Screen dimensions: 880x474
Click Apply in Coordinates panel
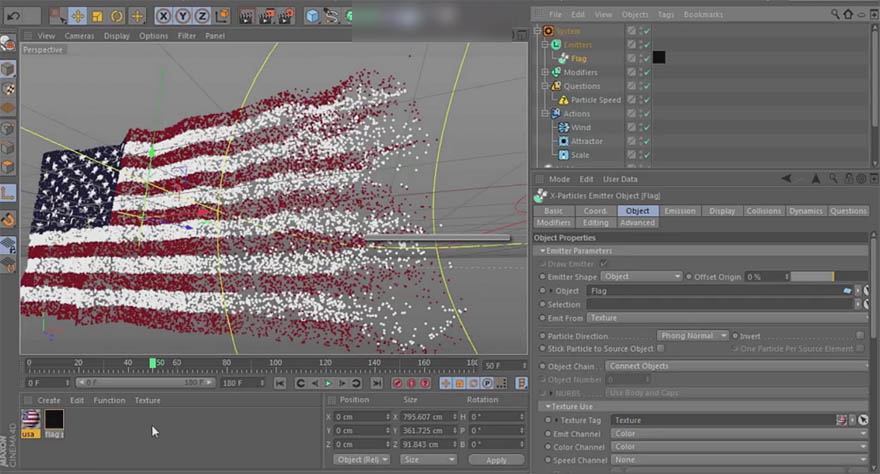(x=496, y=459)
